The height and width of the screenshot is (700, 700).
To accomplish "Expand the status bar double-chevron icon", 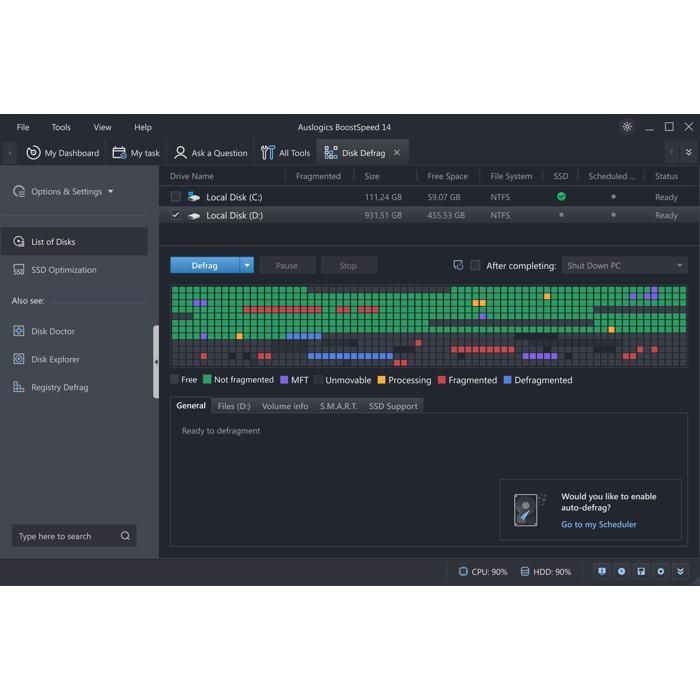I will [680, 571].
